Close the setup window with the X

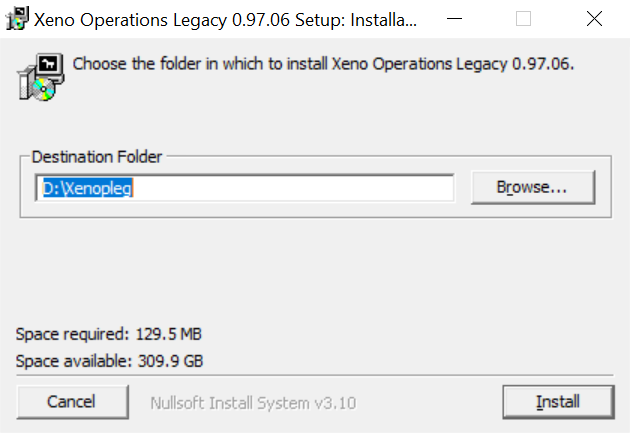click(594, 18)
